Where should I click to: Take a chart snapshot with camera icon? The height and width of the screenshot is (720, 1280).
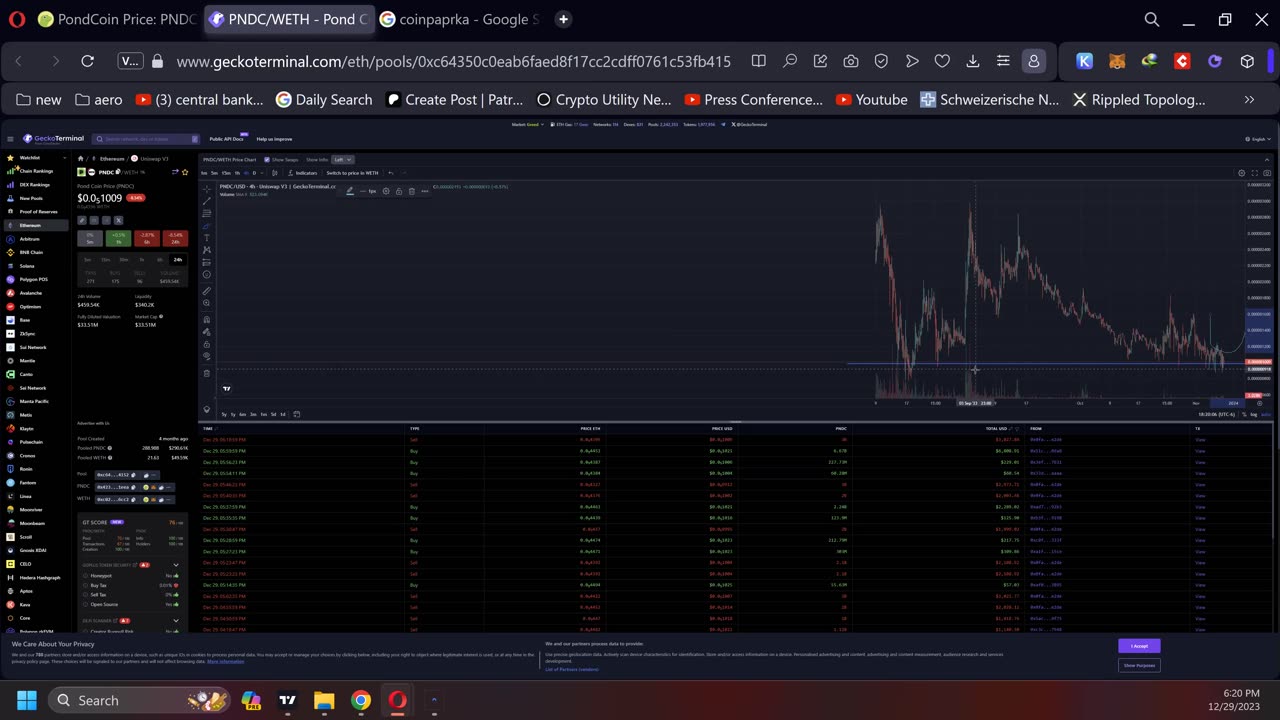[1267, 173]
